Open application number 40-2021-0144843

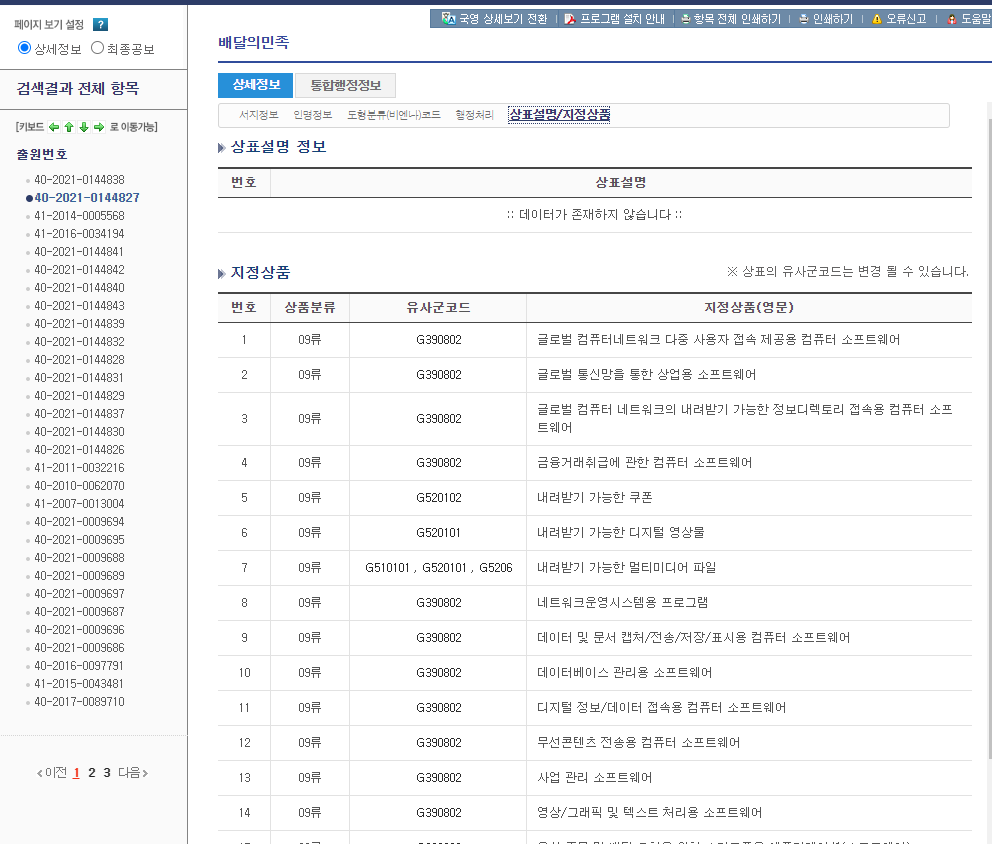point(79,306)
